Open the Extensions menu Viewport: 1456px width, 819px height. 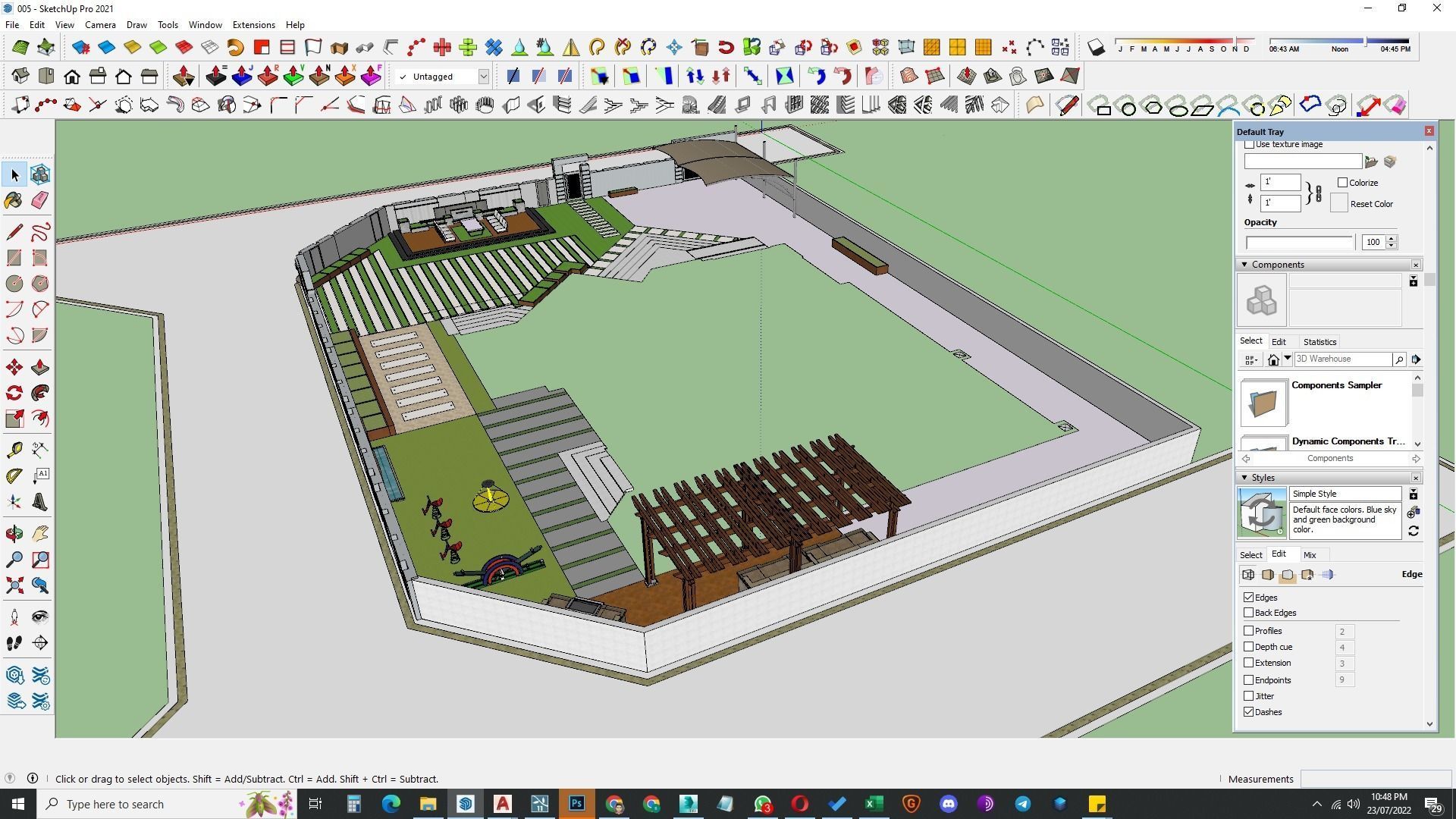pos(253,25)
